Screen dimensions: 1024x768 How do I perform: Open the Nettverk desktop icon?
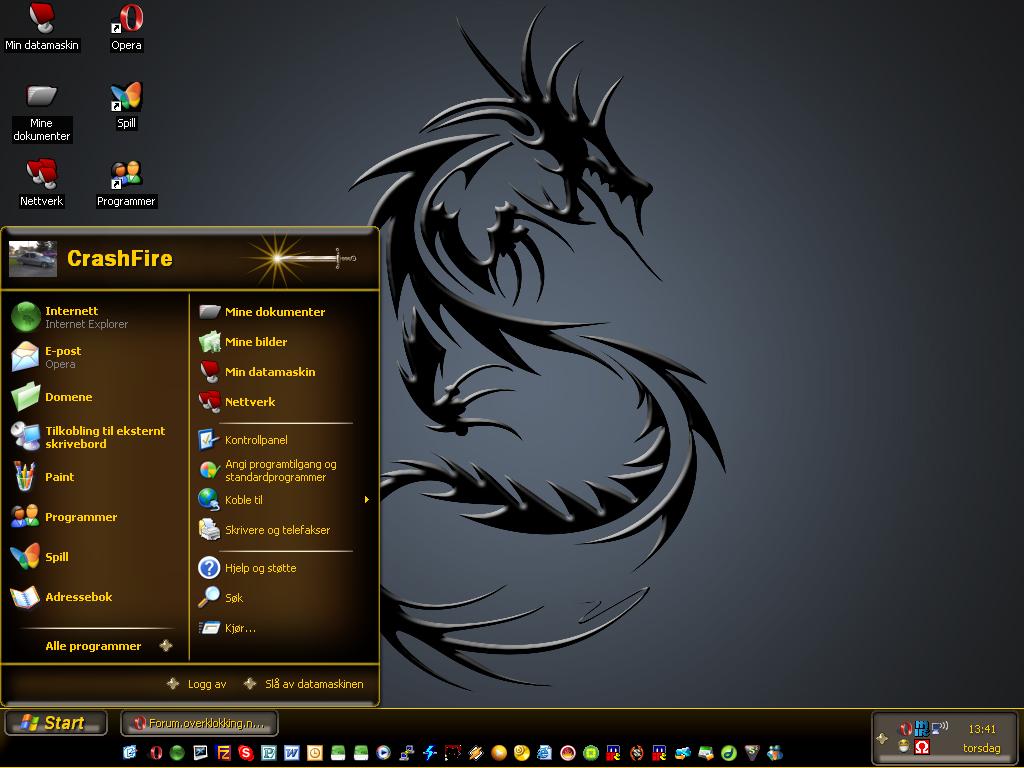tap(42, 183)
